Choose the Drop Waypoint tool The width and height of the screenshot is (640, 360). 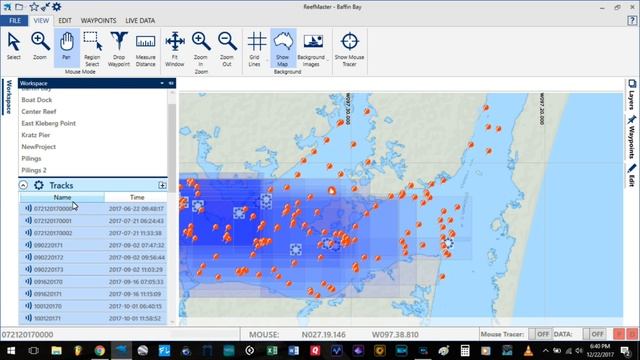click(119, 49)
